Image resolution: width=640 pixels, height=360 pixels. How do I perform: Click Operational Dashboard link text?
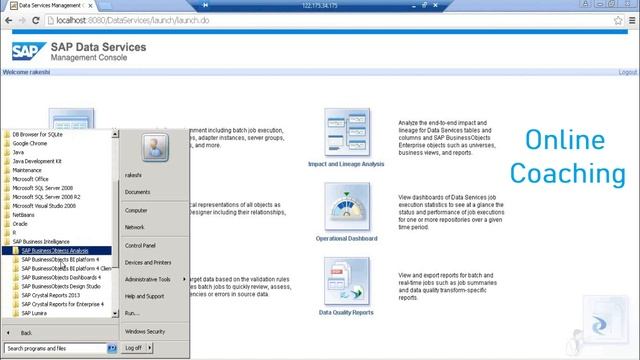(347, 238)
